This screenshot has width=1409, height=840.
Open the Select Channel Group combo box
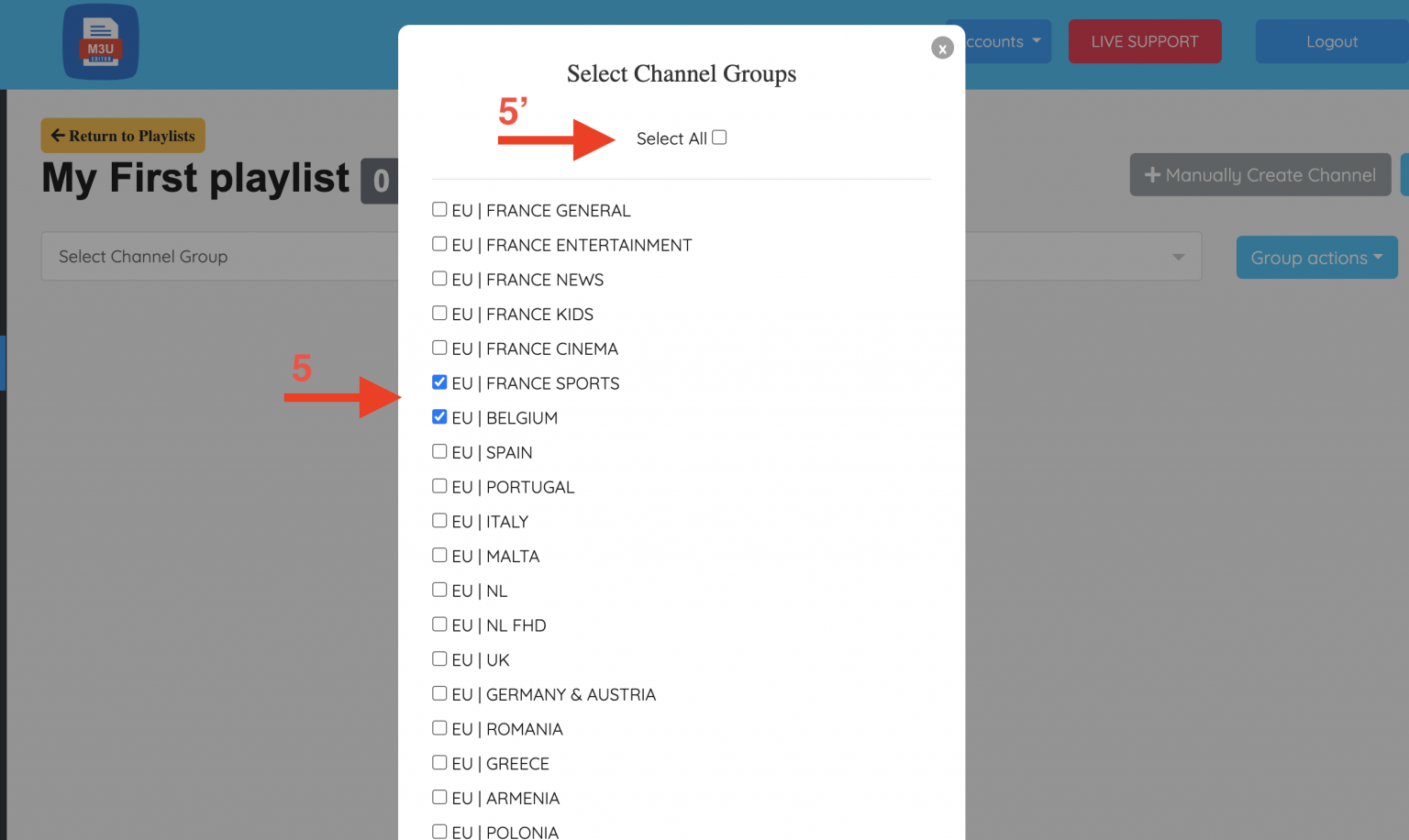(220, 257)
